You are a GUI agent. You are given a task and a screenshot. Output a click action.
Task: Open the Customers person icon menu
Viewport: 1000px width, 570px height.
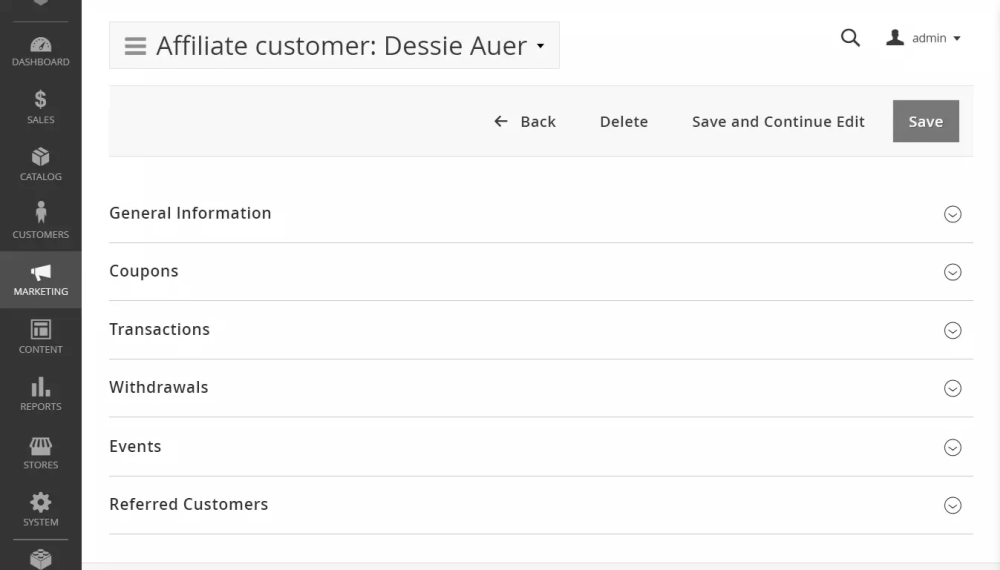point(40,213)
